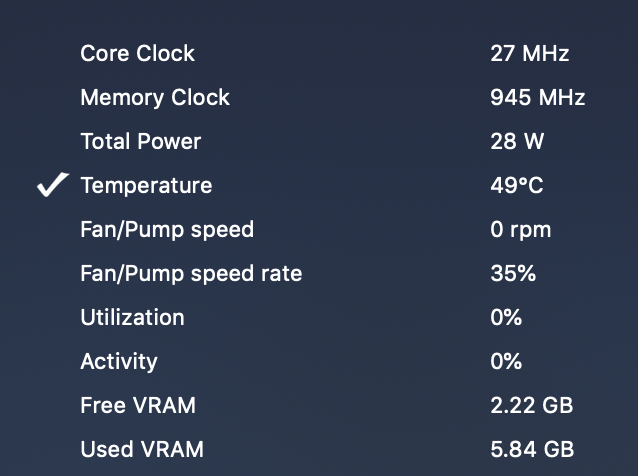Viewport: 638px width, 476px height.
Task: Uncheck the Temperature menu item
Action: coord(146,186)
